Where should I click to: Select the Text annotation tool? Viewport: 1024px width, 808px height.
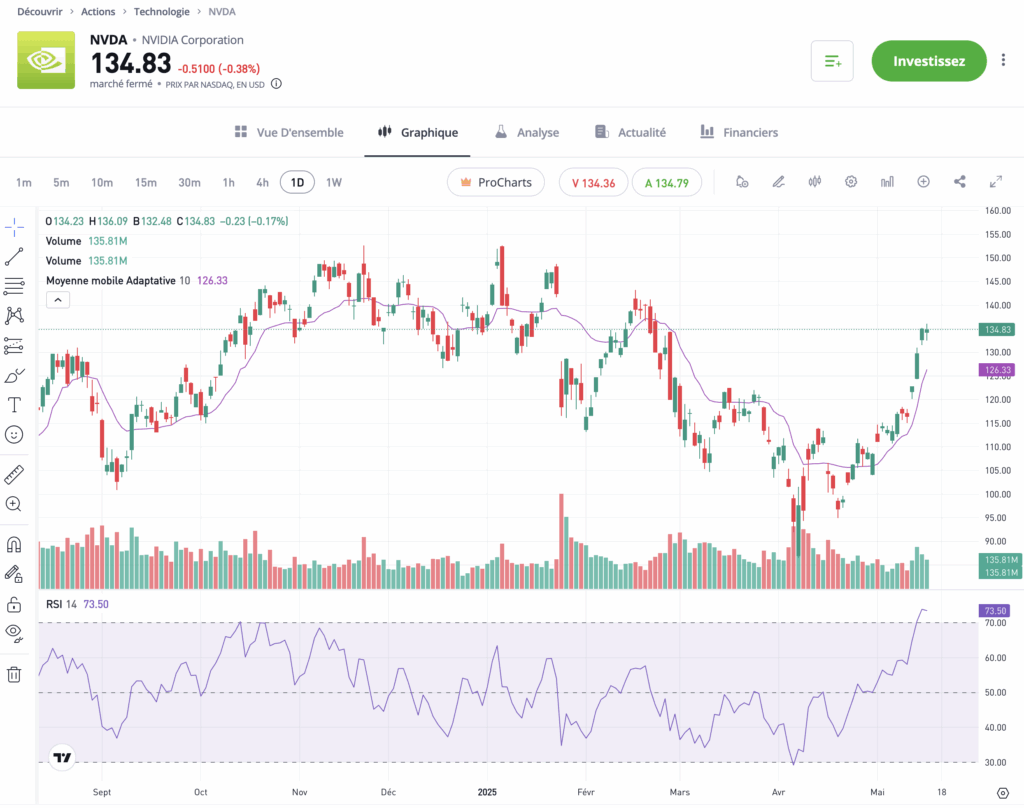pos(14,405)
